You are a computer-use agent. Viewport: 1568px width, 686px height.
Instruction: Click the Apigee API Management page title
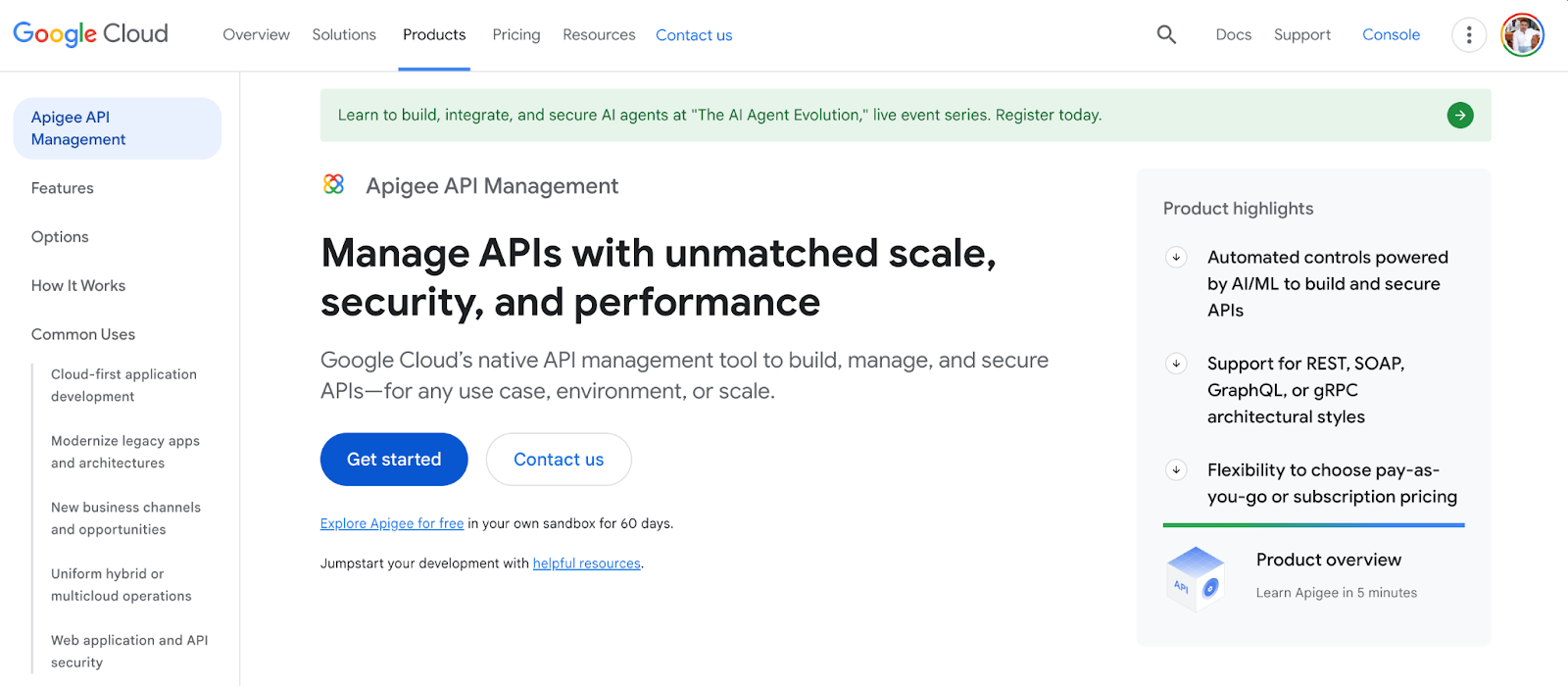coord(492,186)
